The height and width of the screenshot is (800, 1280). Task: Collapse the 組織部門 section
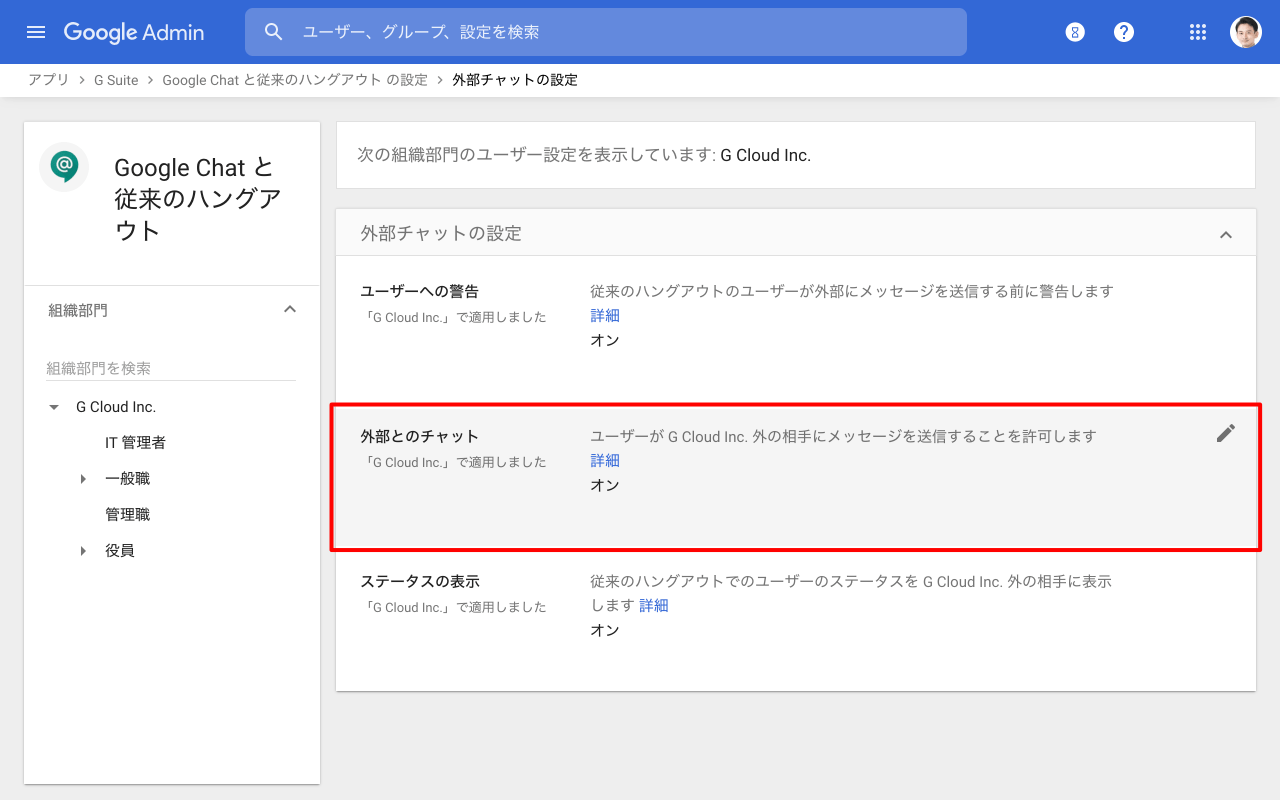pyautogui.click(x=290, y=310)
